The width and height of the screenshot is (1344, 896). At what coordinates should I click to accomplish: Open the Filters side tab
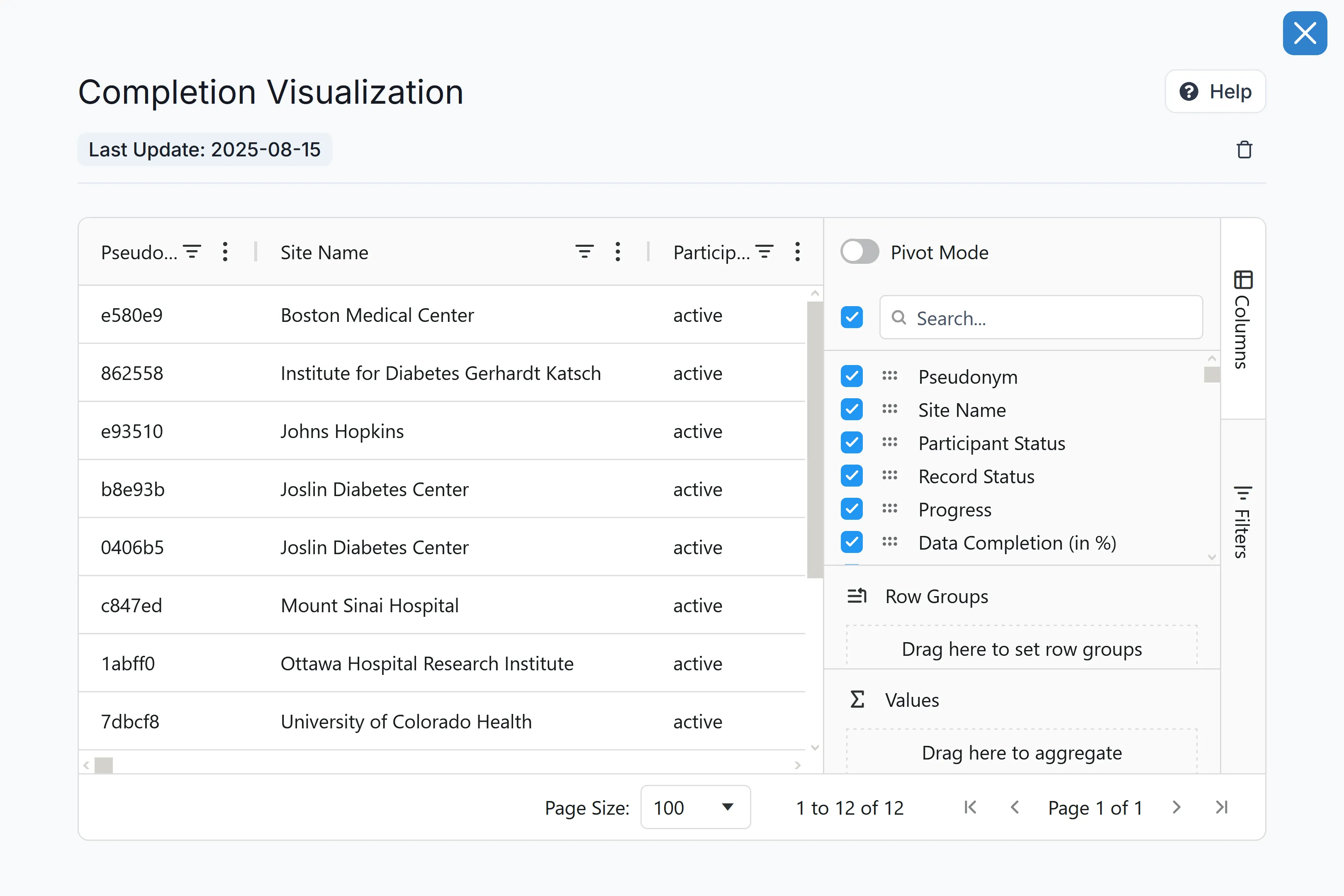tap(1243, 522)
